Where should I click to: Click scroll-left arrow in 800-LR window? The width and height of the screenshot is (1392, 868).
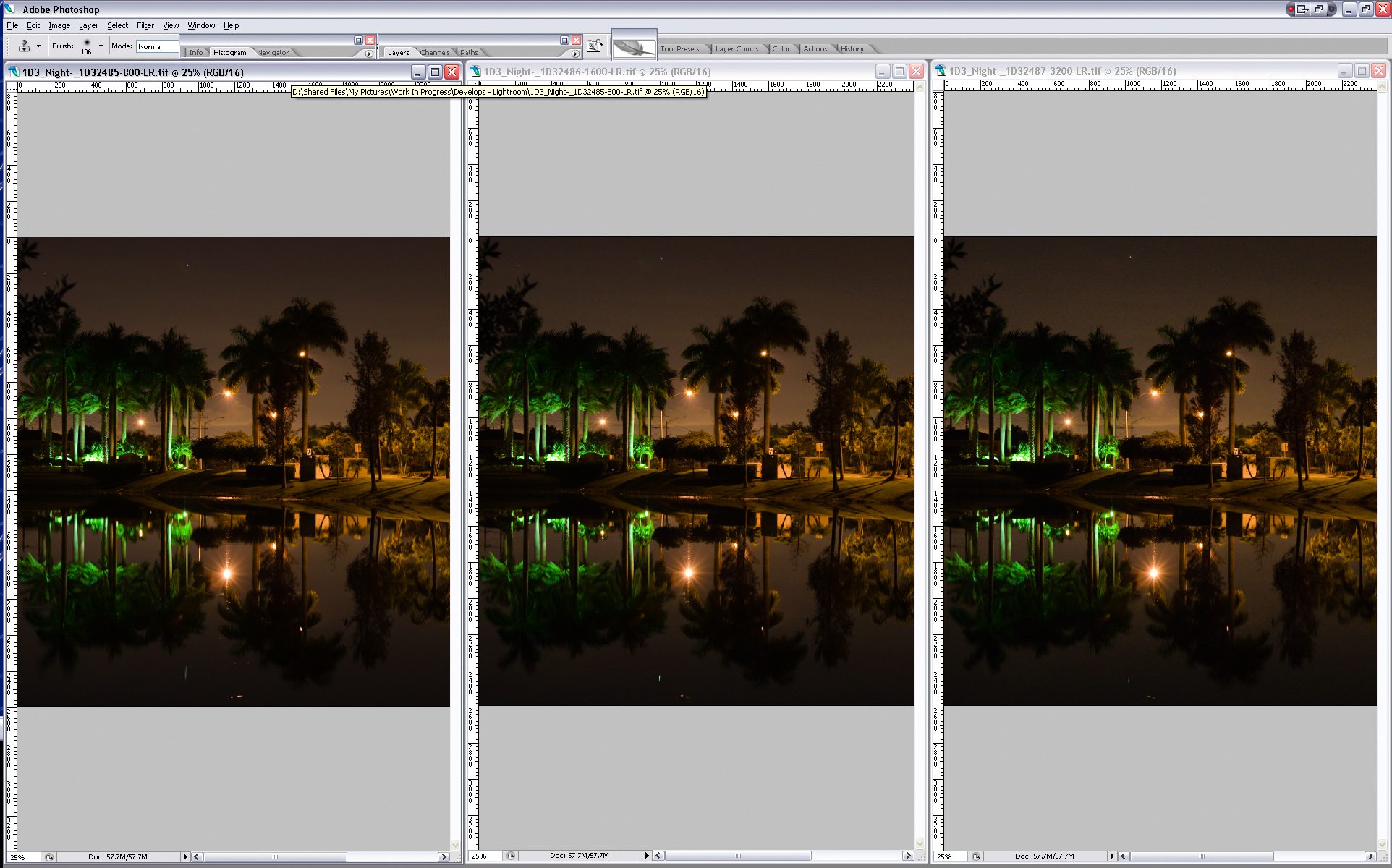(x=196, y=857)
